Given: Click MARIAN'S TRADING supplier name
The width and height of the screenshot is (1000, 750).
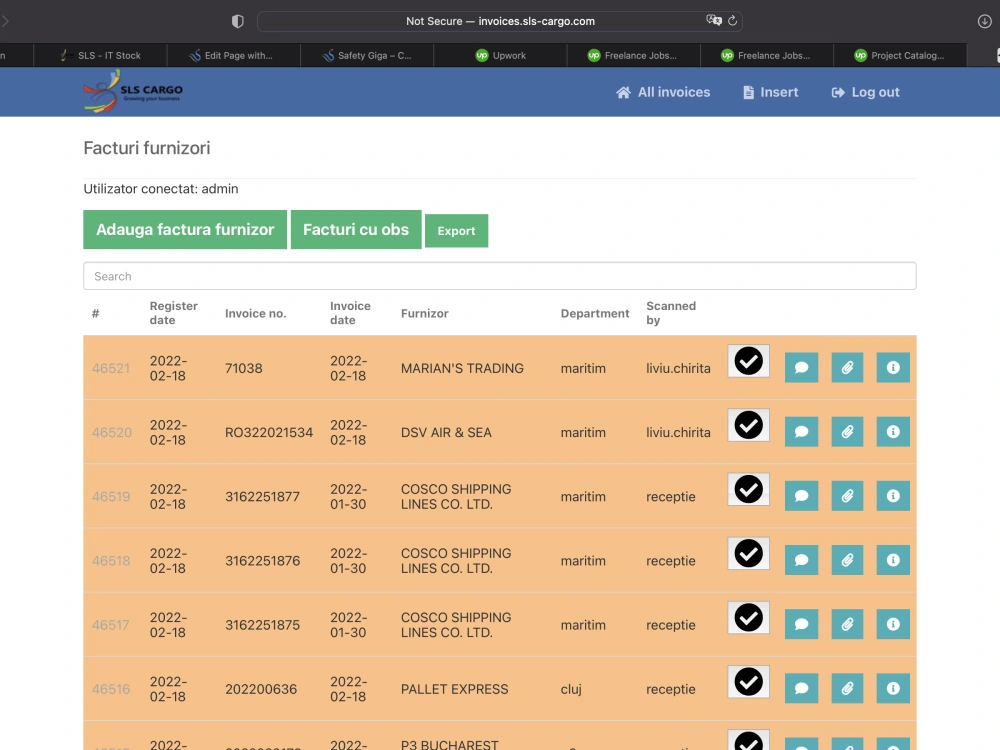Looking at the screenshot, I should click(462, 369).
